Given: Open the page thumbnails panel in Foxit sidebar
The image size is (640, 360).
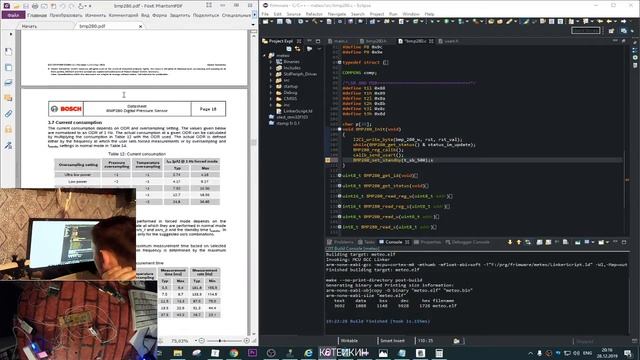Looking at the screenshot, I should pyautogui.click(x=8, y=67).
